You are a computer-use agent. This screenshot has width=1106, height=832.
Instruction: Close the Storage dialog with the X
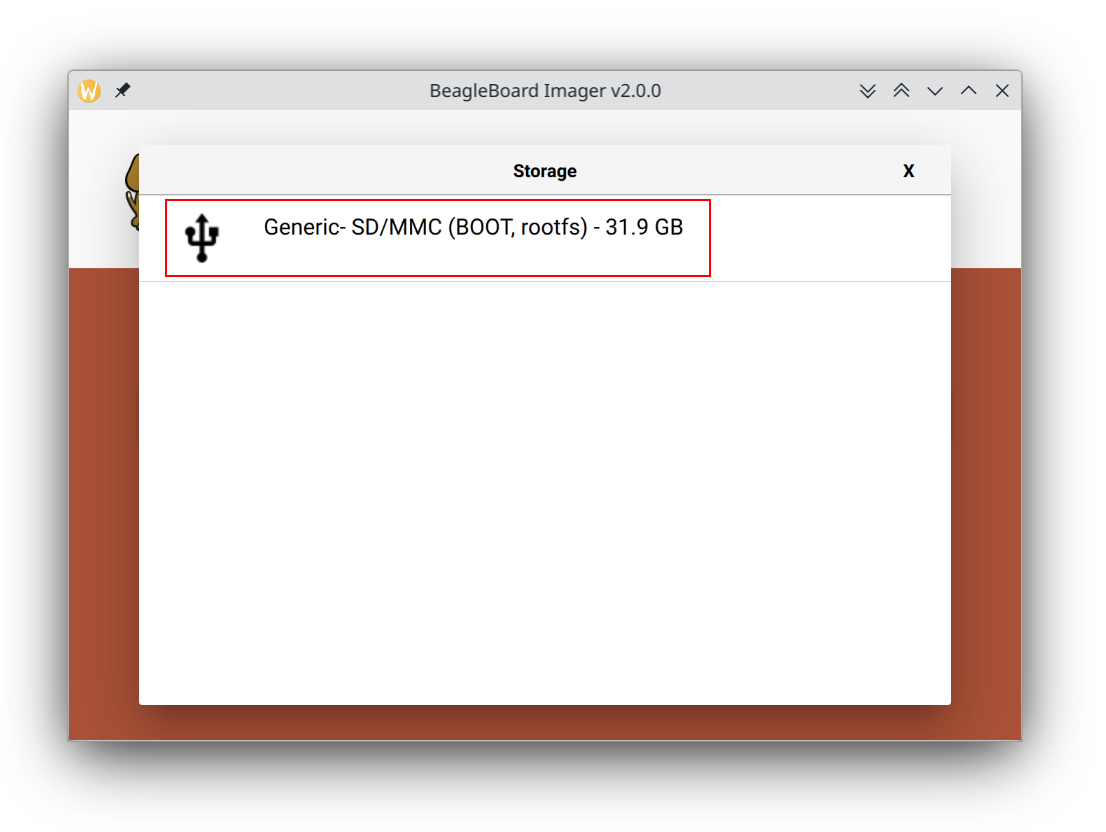908,171
